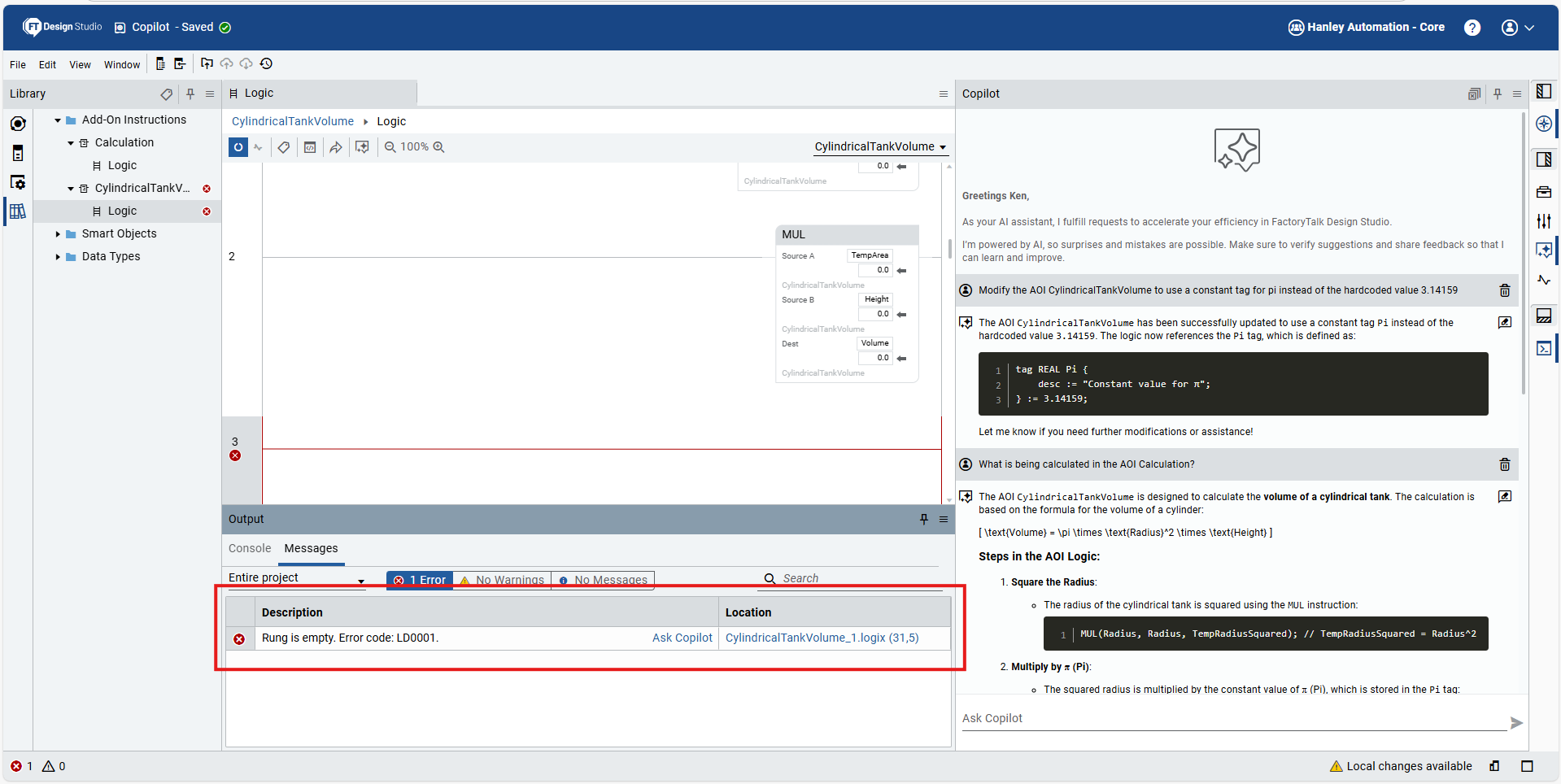Open the Window menu
Image resolution: width=1561 pixels, height=784 pixels.
point(122,65)
